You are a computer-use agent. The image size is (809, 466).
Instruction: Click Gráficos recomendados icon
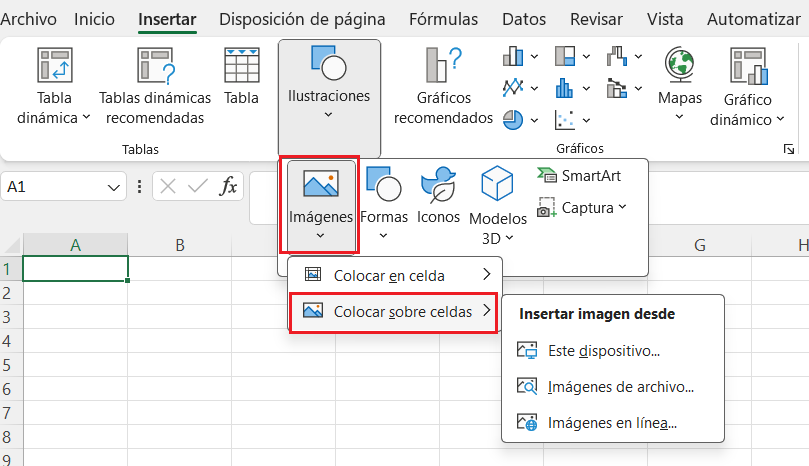443,65
